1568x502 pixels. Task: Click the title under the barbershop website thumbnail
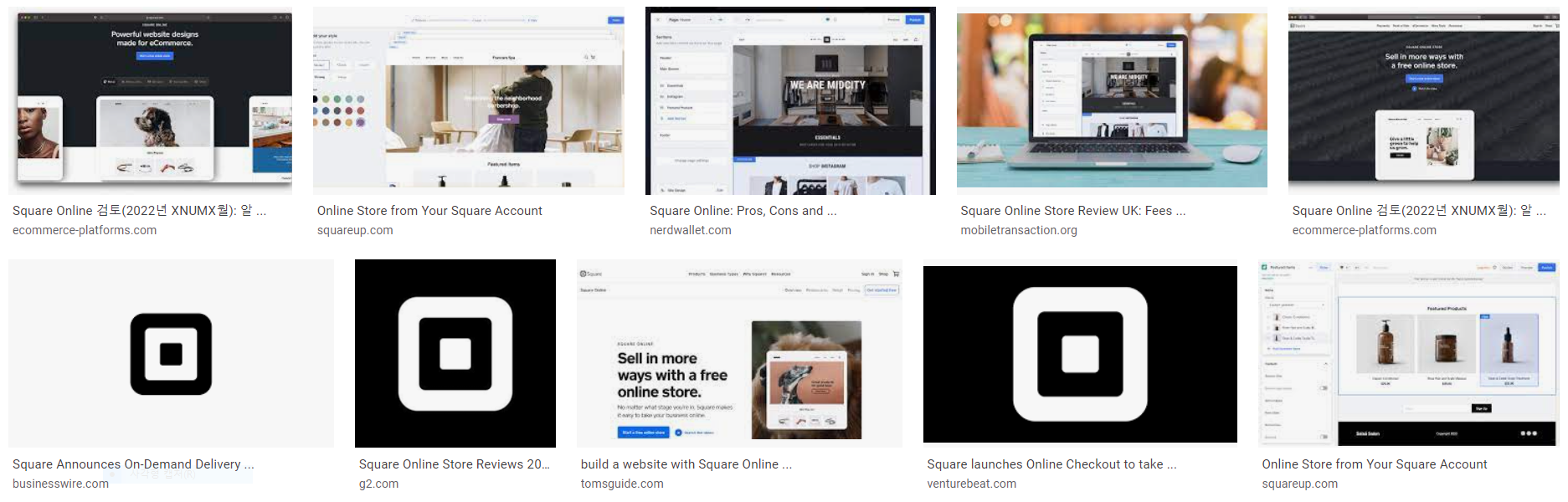[429, 211]
